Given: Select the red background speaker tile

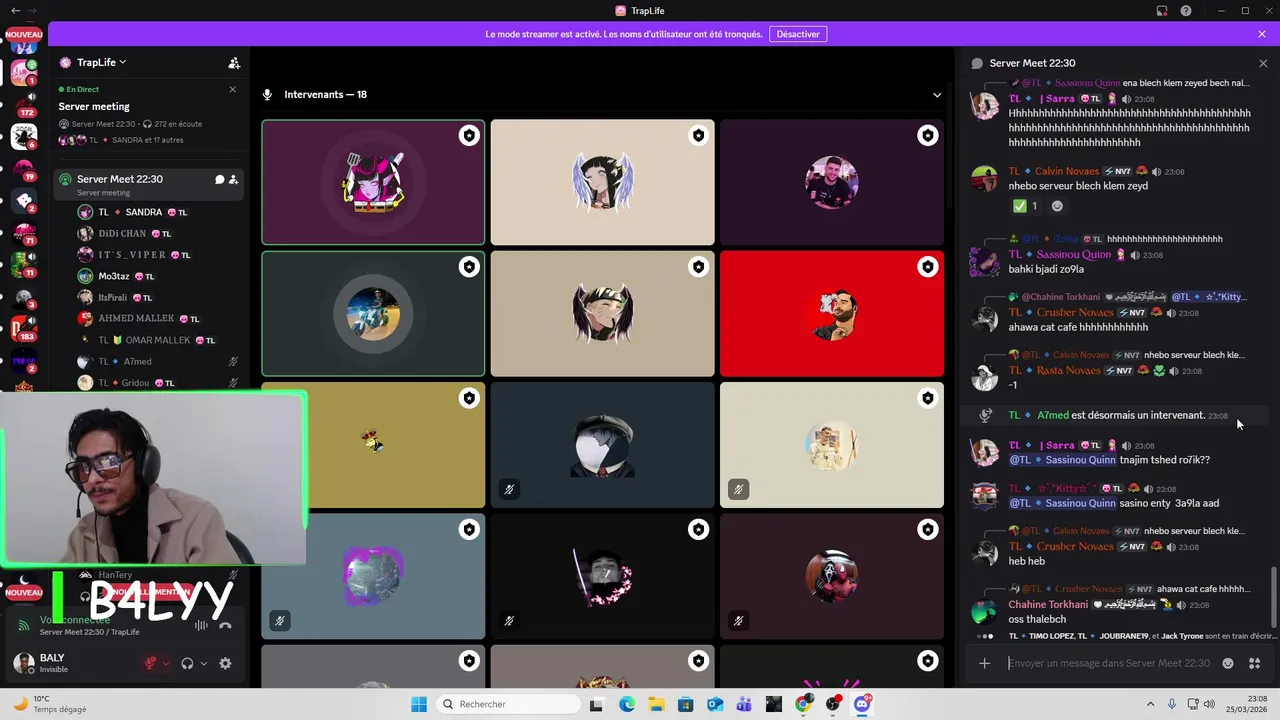Looking at the screenshot, I should (832, 314).
